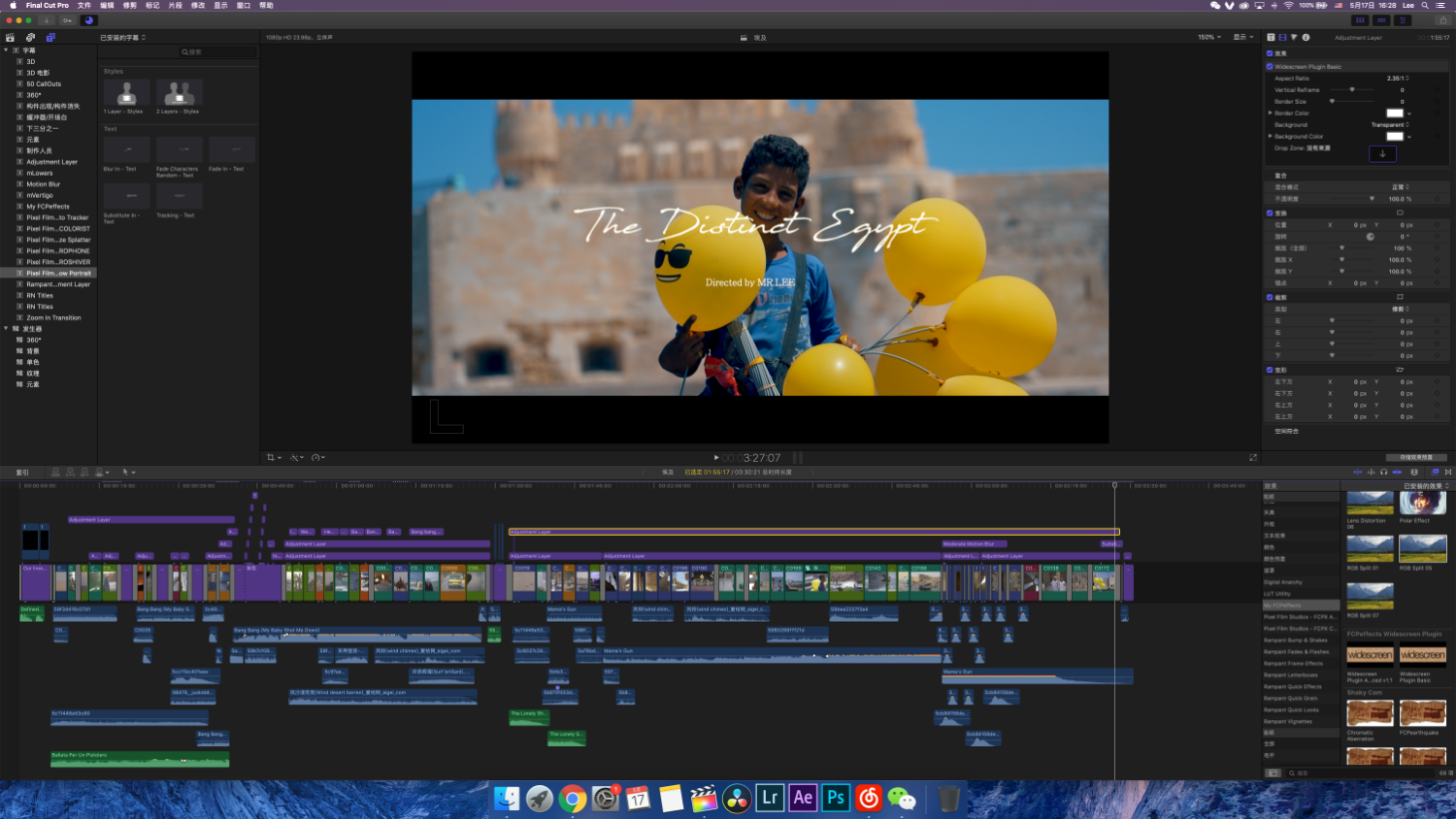Select the Lens Distortion effect thumbnail
Viewport: 1456px width, 819px height.
(1370, 503)
